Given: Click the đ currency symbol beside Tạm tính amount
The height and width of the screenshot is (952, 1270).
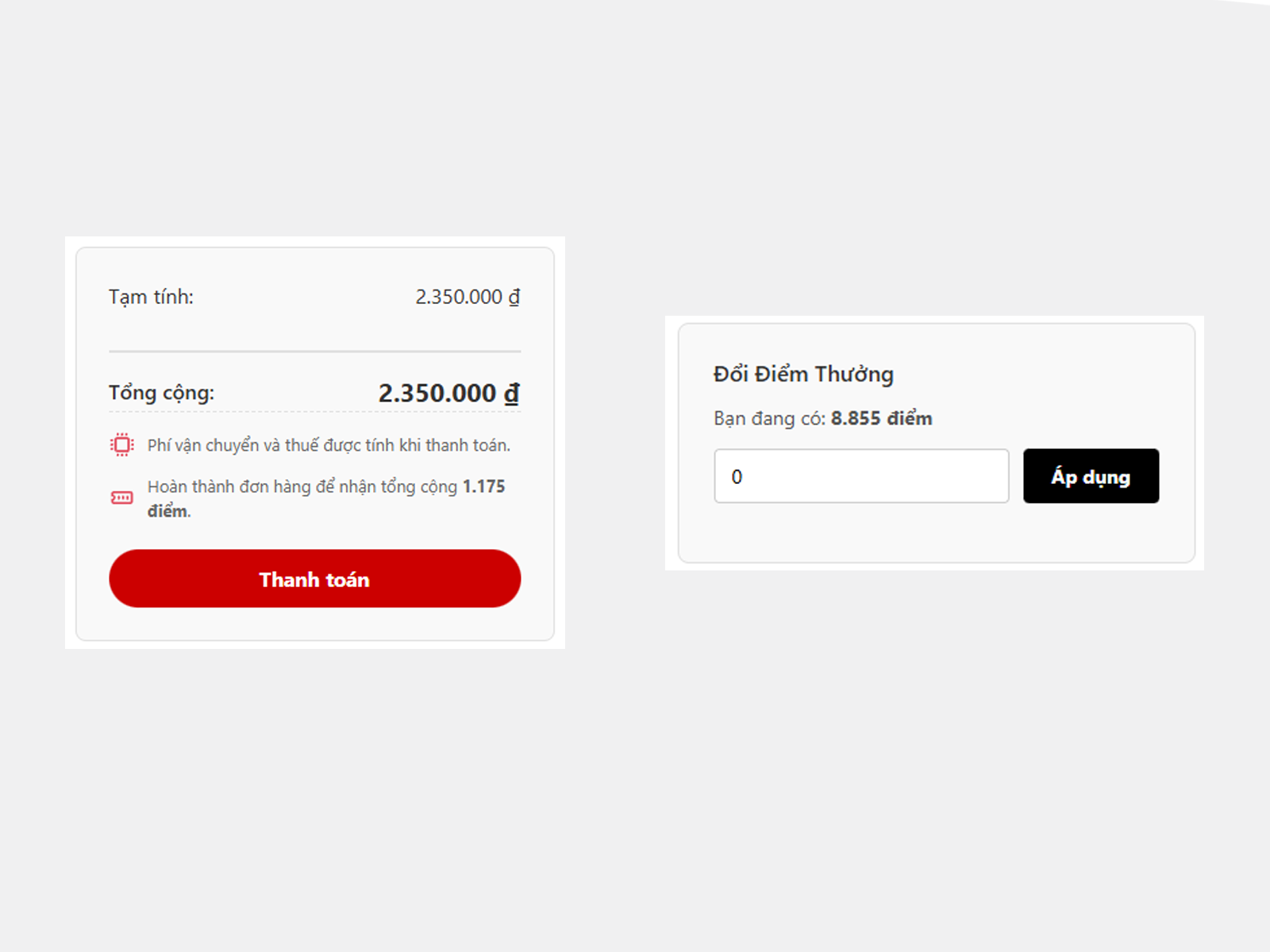Looking at the screenshot, I should tap(514, 297).
